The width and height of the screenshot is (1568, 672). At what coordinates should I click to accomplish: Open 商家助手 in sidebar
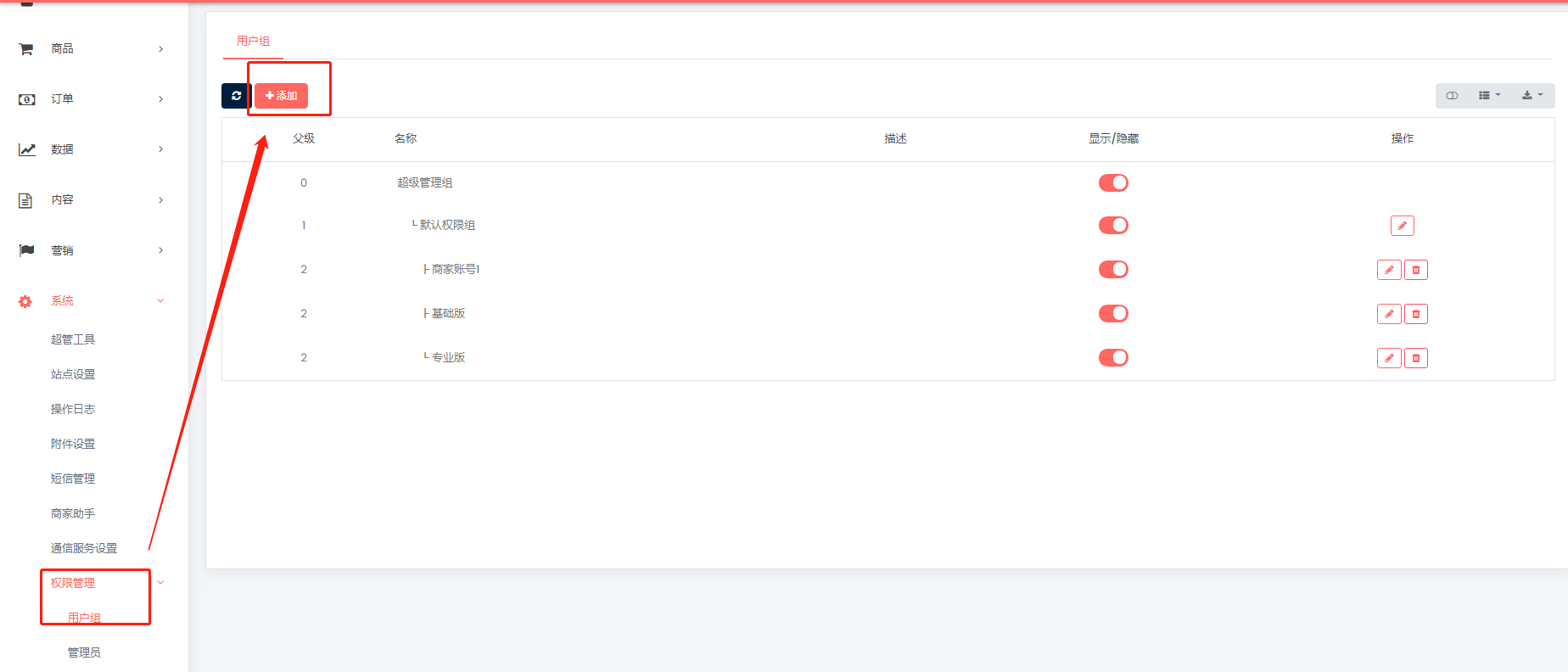point(73,513)
